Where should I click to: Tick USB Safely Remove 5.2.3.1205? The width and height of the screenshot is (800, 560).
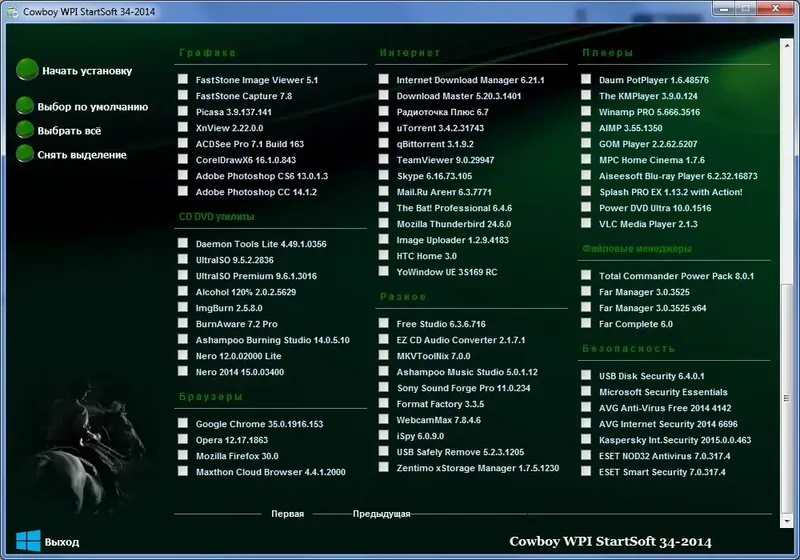point(384,451)
